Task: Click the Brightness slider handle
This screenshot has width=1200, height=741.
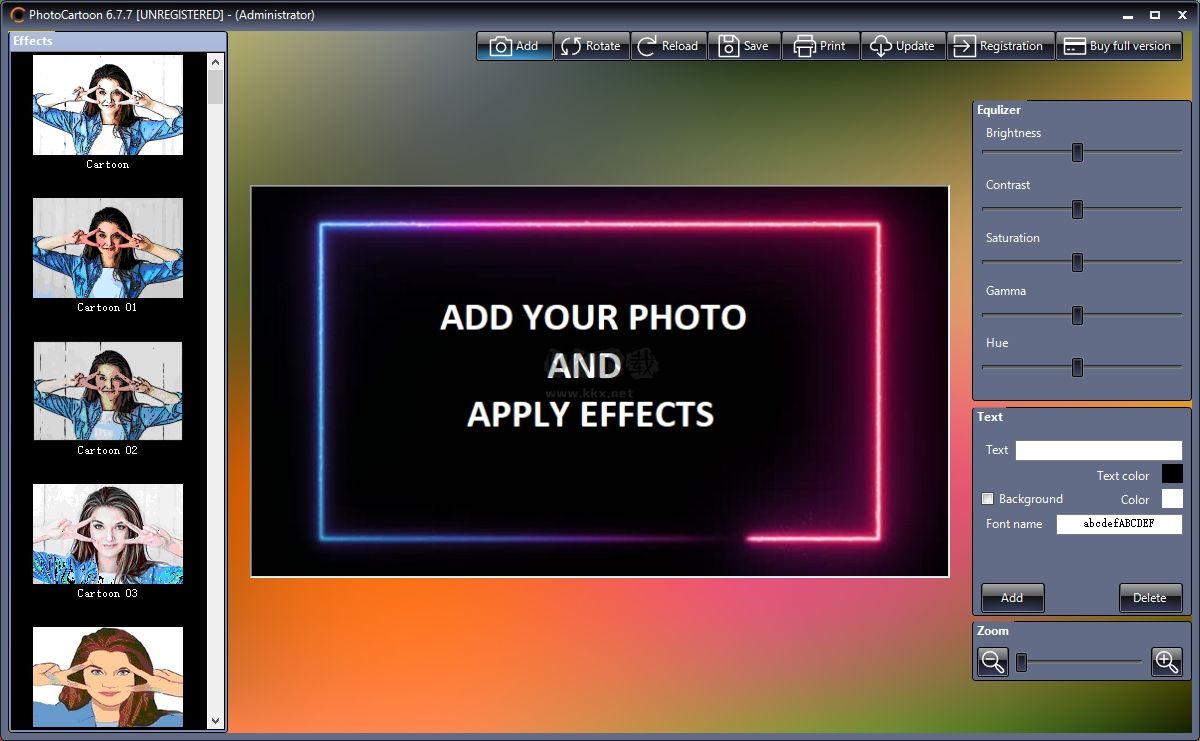Action: (x=1077, y=152)
